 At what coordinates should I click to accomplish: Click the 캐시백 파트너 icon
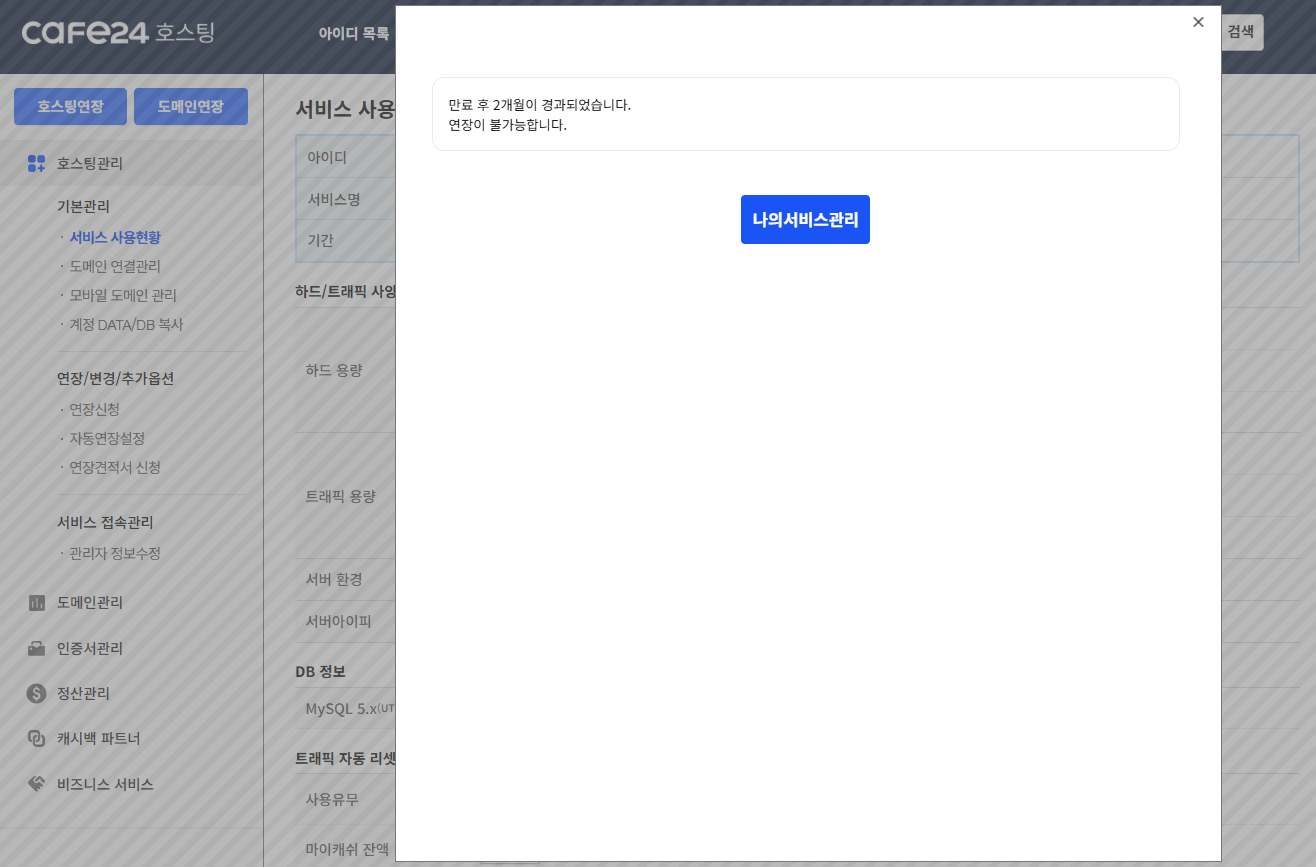[x=37, y=738]
